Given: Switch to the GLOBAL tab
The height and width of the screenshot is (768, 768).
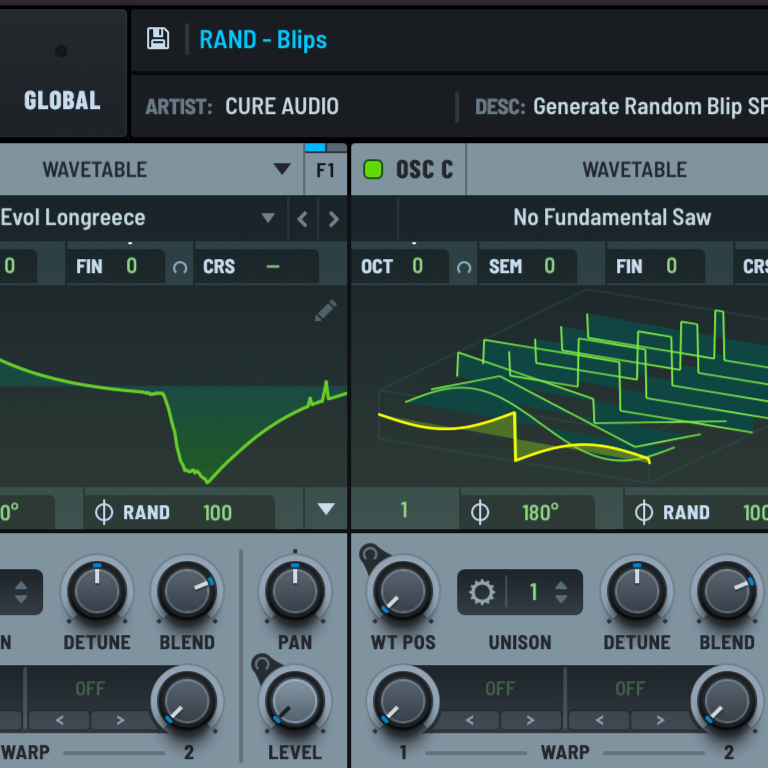Looking at the screenshot, I should pyautogui.click(x=62, y=100).
